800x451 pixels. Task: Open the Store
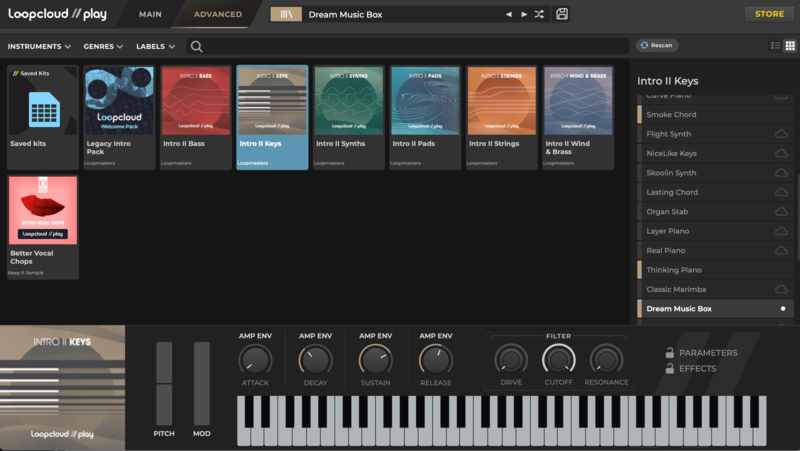pyautogui.click(x=770, y=14)
